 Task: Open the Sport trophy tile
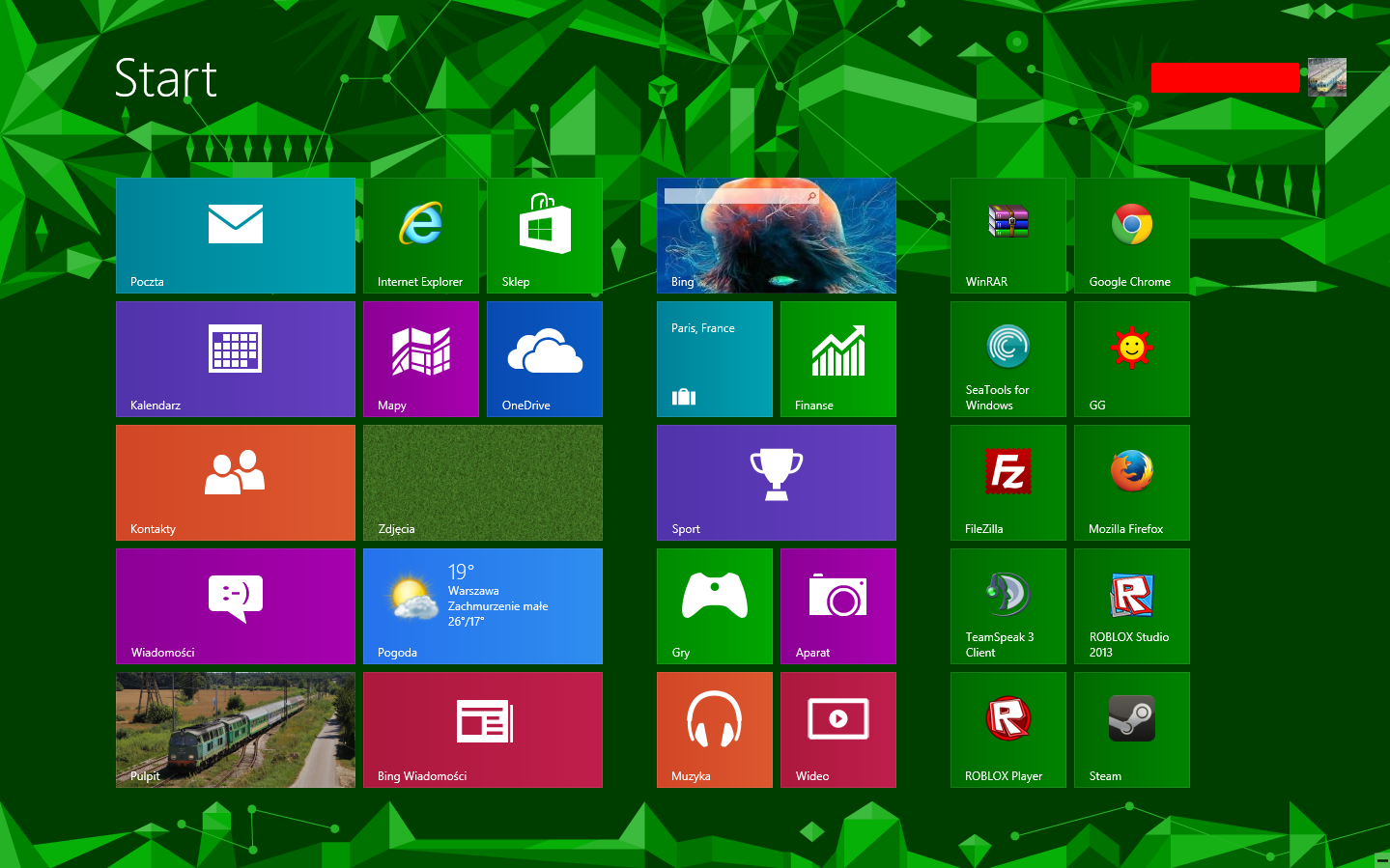click(x=777, y=483)
